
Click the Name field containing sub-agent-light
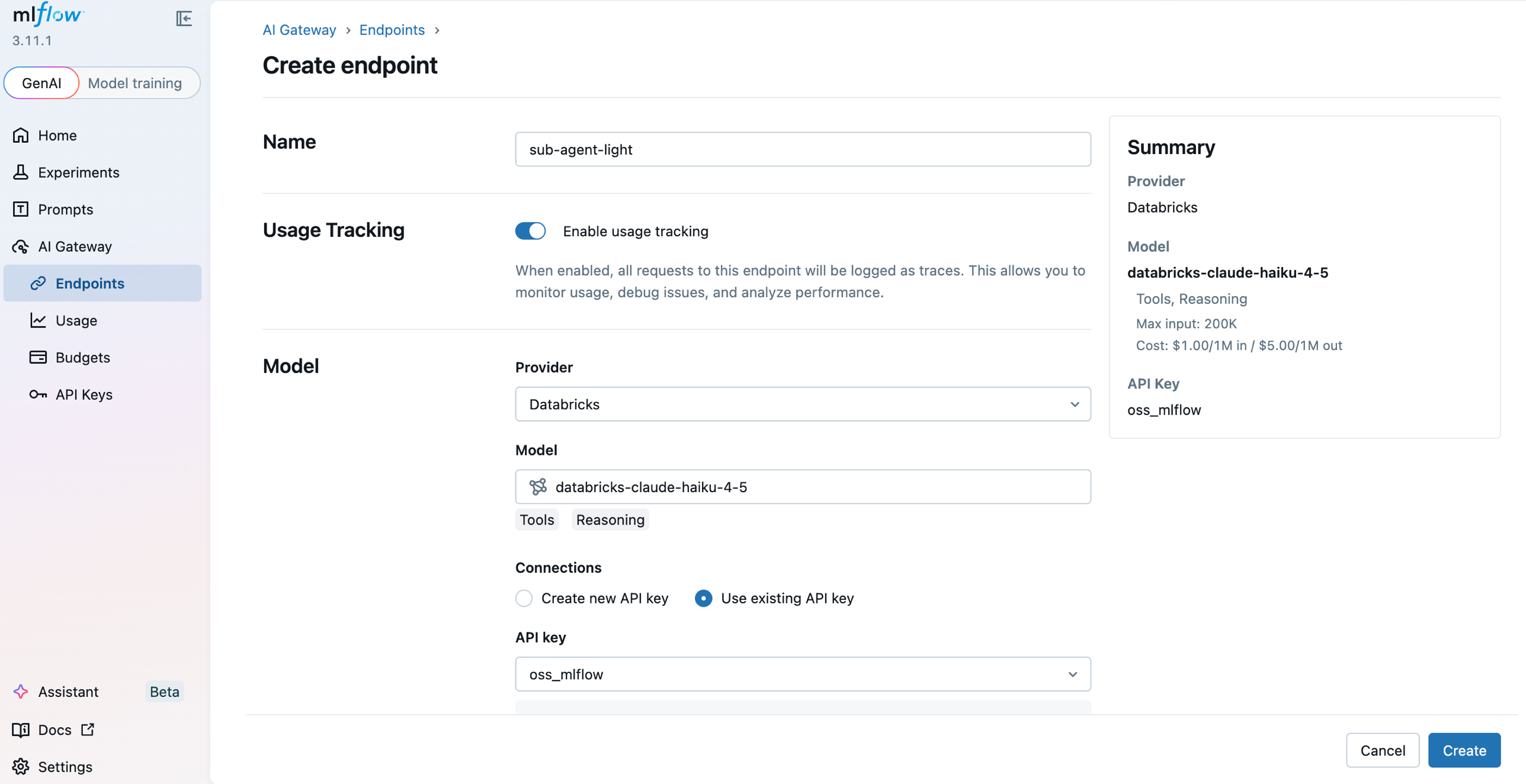pos(802,149)
